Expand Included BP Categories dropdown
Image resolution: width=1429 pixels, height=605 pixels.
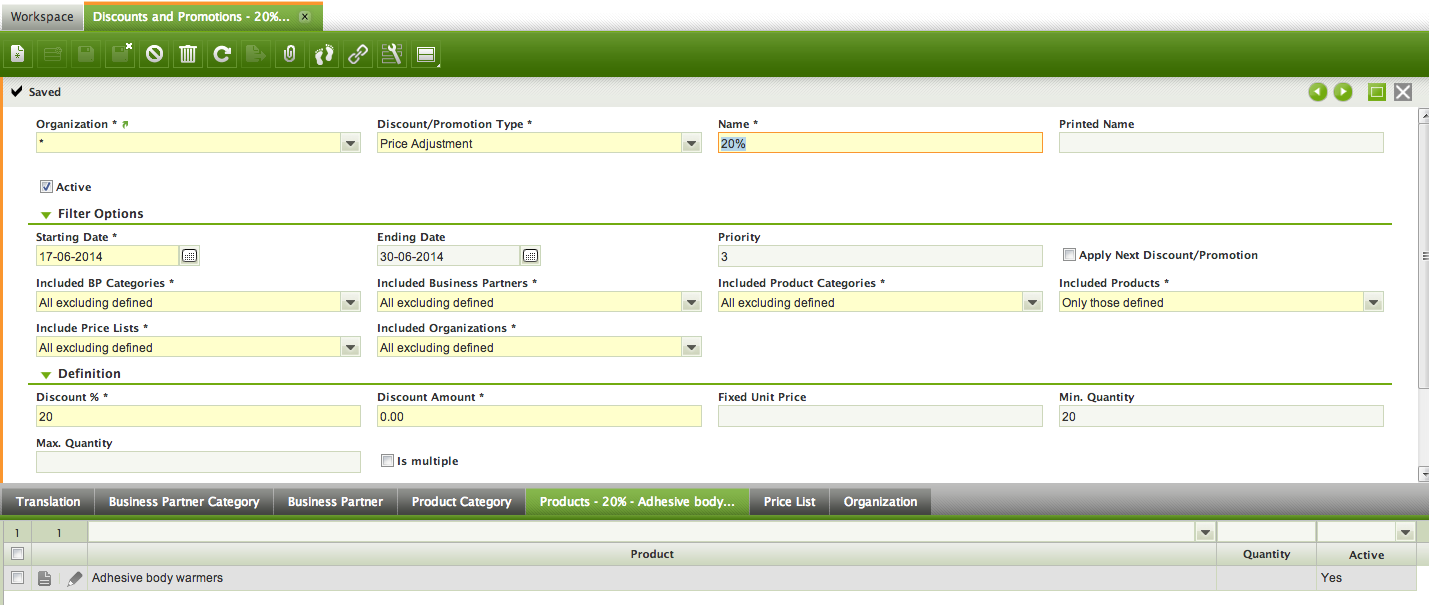pos(351,303)
